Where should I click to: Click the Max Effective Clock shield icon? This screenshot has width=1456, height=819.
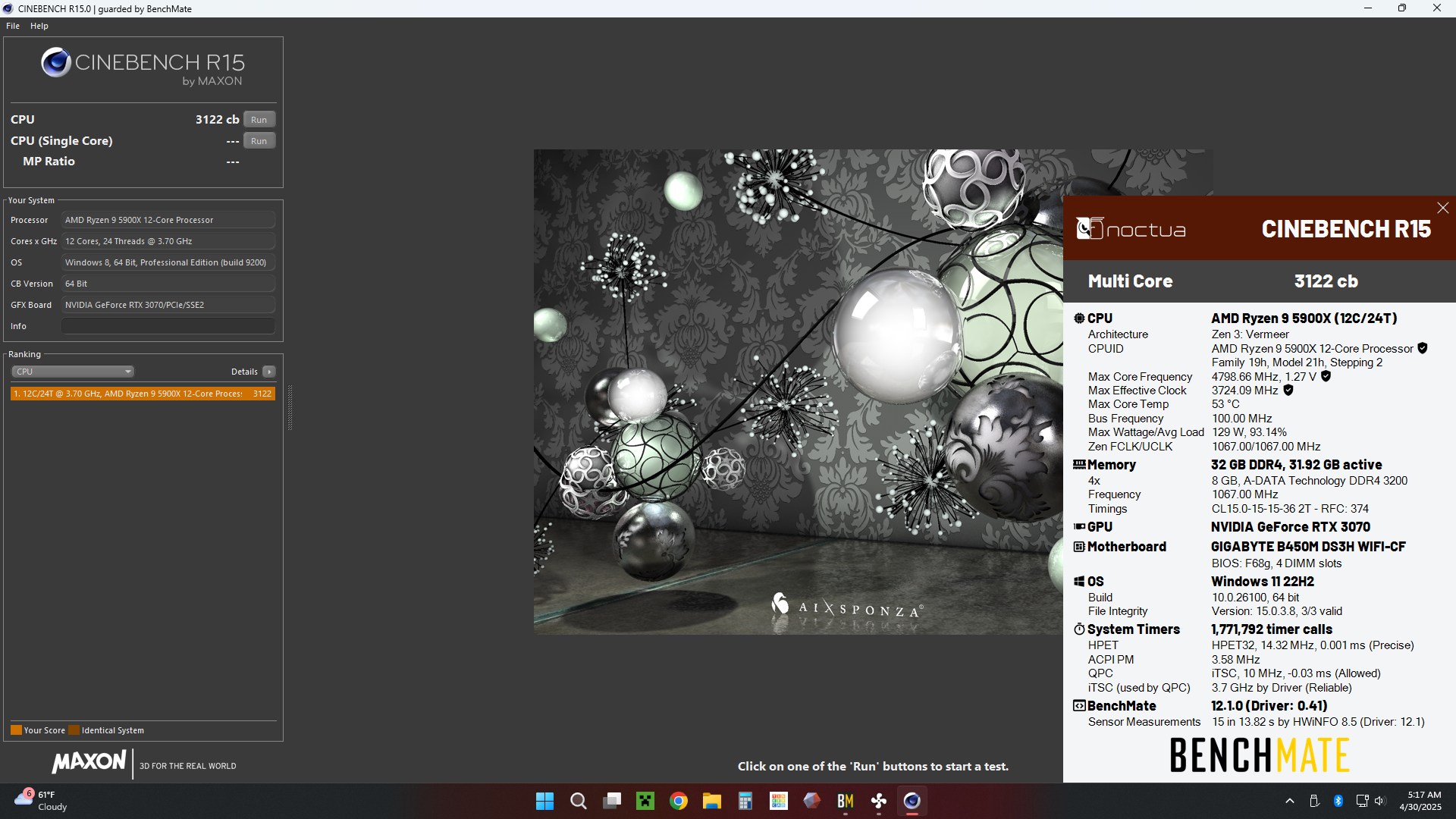click(x=1288, y=391)
